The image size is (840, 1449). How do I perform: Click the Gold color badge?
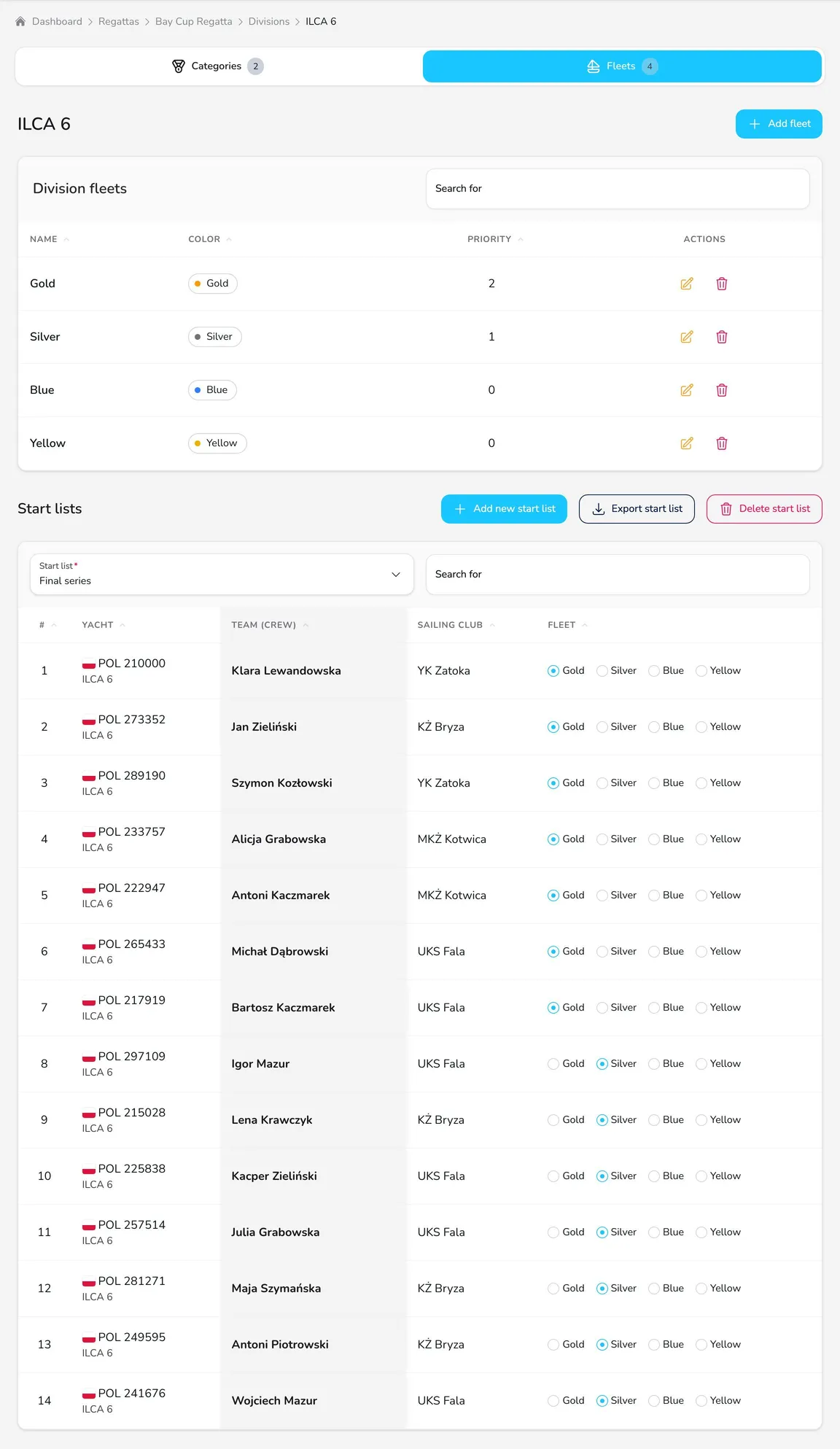(x=213, y=284)
